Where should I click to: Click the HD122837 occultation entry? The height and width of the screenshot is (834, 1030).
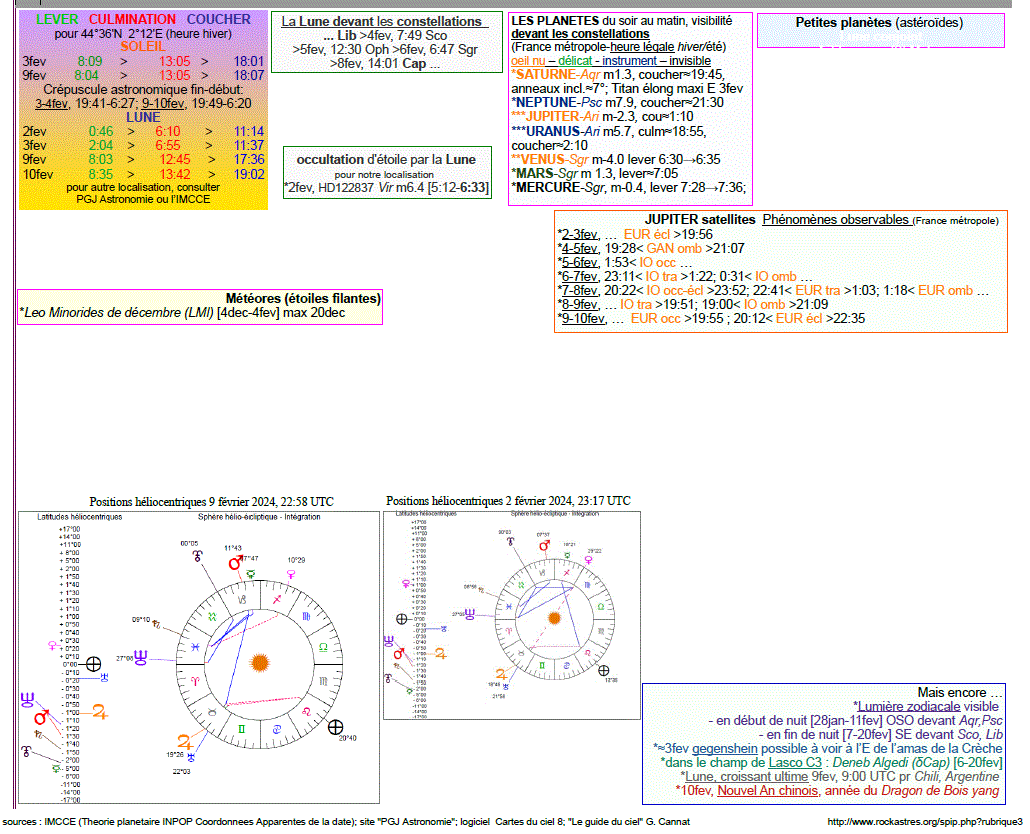(x=386, y=188)
